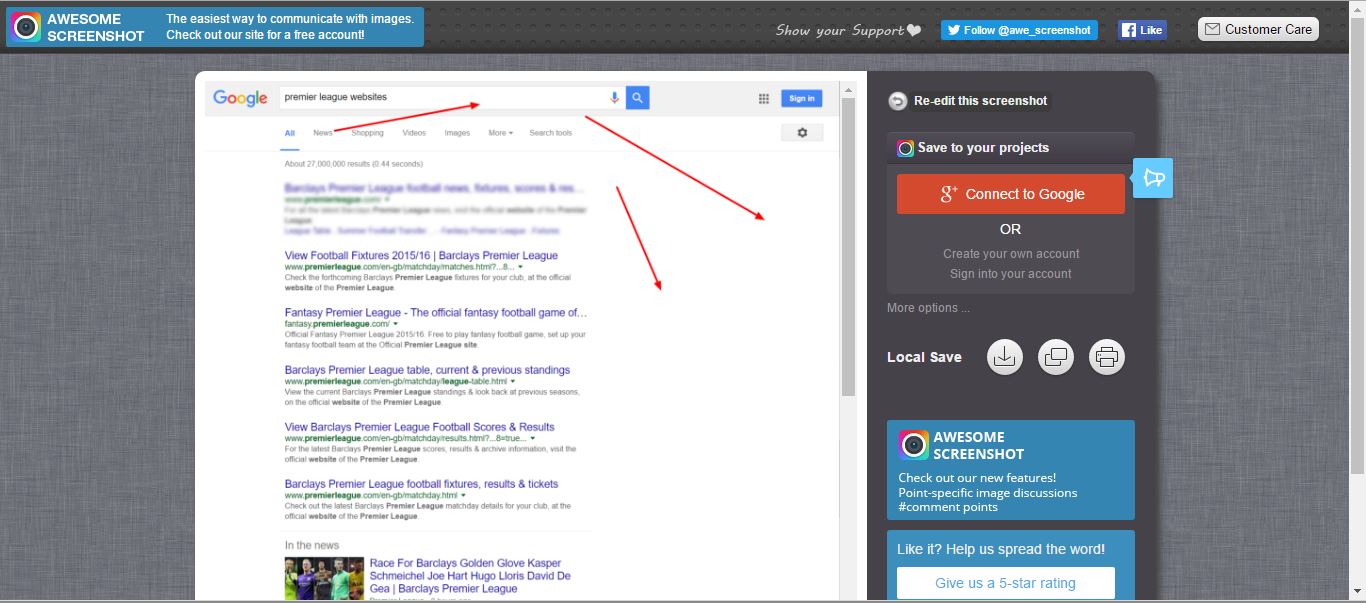Follow @awe_screenshot on Twitter
The image size is (1366, 603).
[x=1019, y=30]
